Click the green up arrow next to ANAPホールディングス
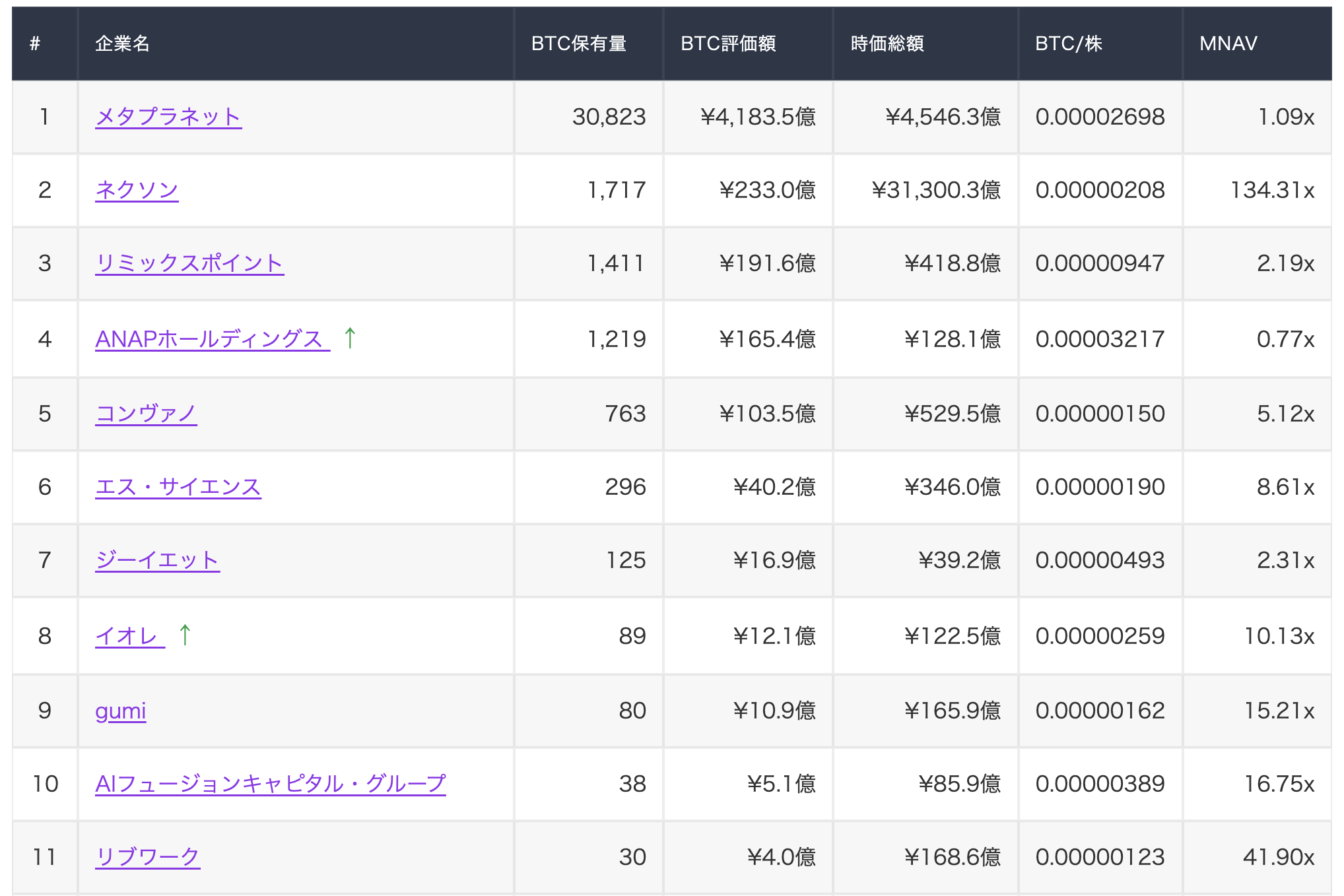Viewport: 1344px width, 896px height. tap(350, 338)
